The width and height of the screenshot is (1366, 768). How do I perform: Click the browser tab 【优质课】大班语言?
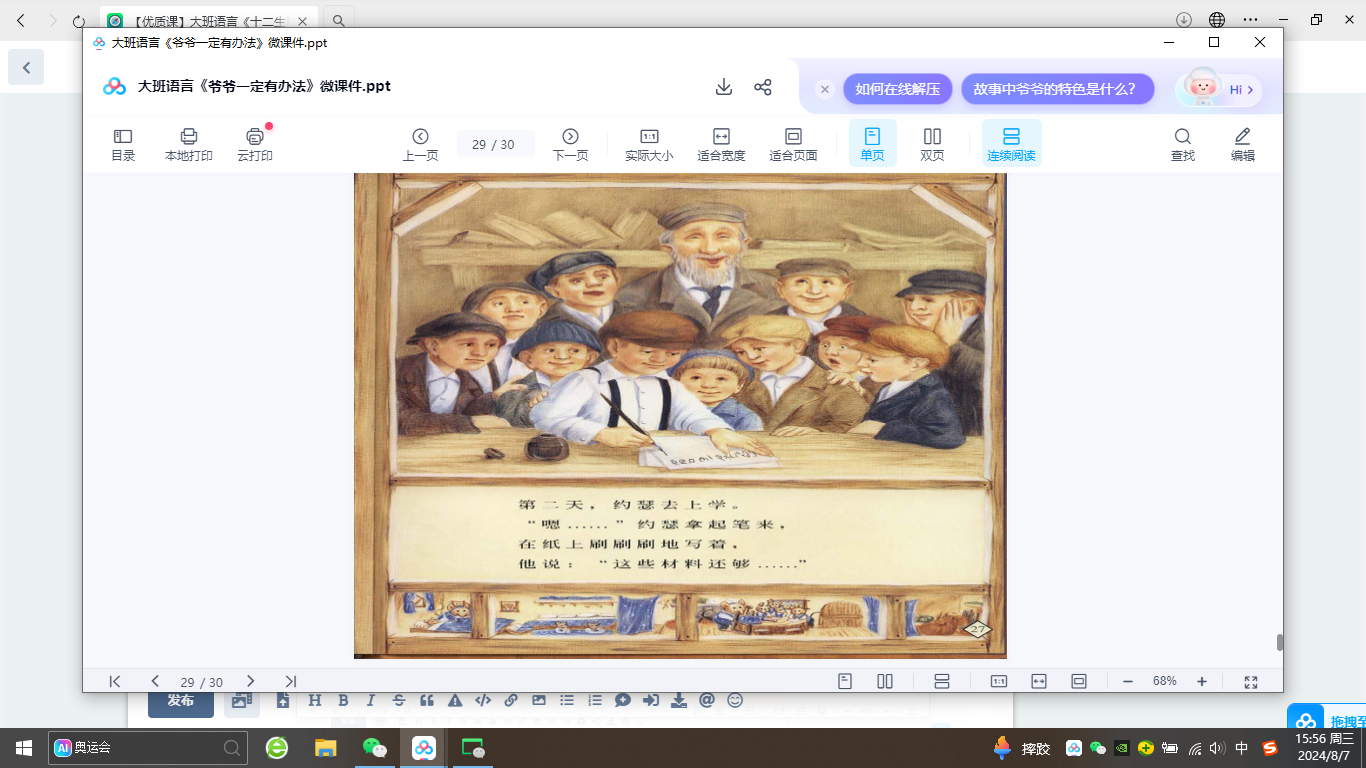click(x=208, y=20)
